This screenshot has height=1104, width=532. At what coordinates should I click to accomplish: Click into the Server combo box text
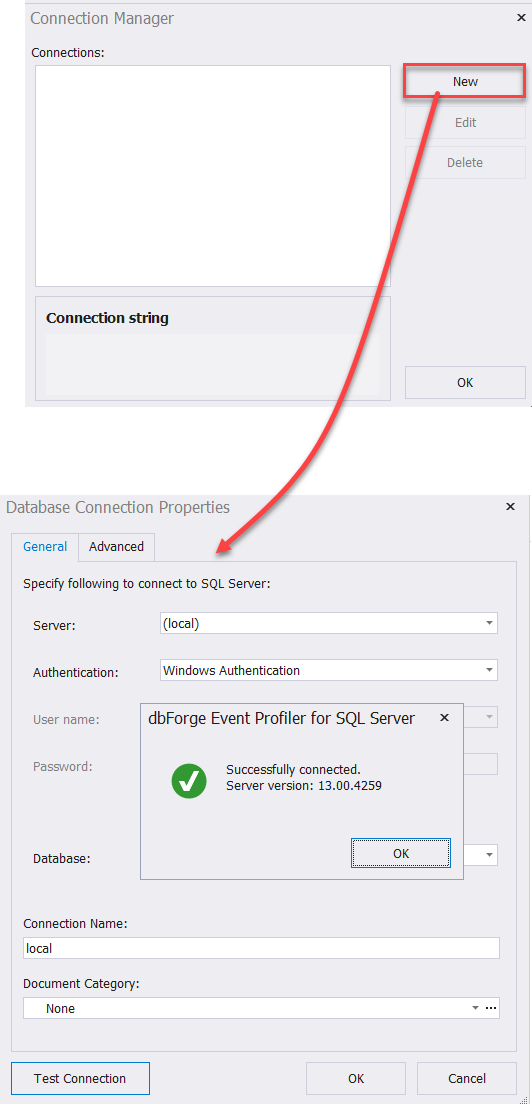point(320,623)
